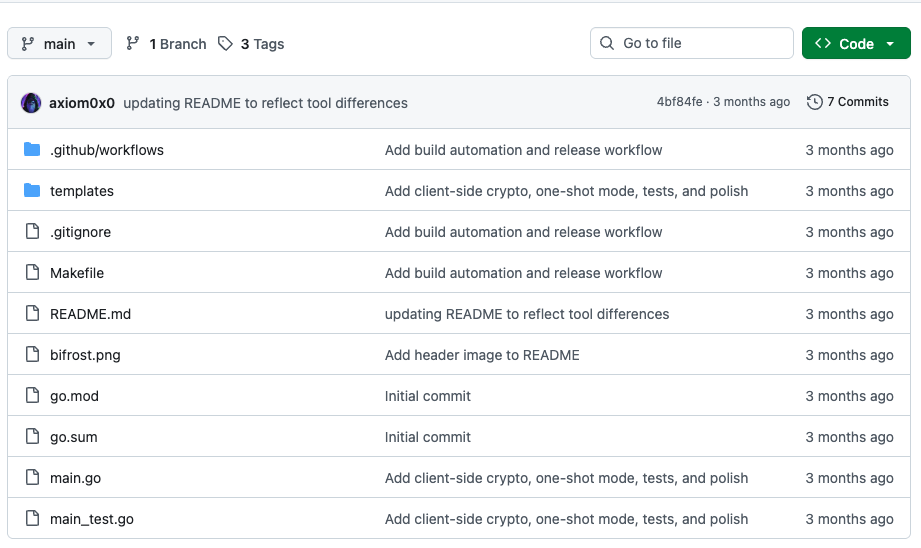
Task: Click the search magnifier icon in Go to file
Action: tap(607, 43)
